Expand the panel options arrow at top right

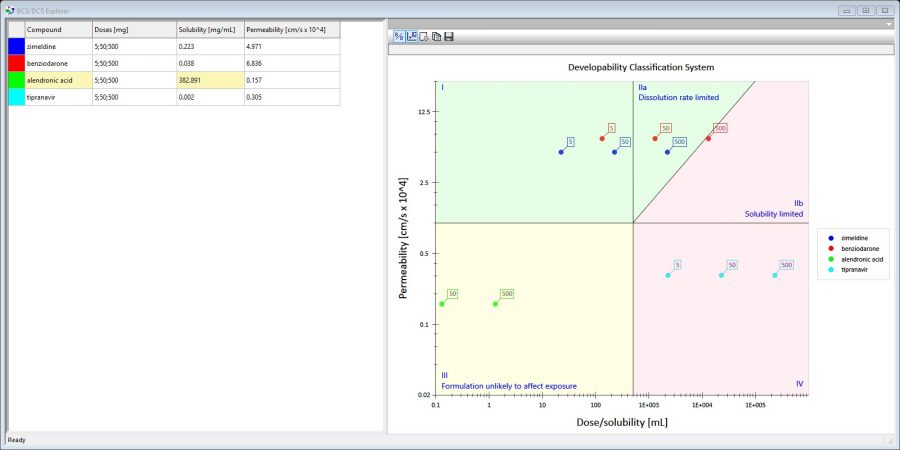tap(889, 23)
